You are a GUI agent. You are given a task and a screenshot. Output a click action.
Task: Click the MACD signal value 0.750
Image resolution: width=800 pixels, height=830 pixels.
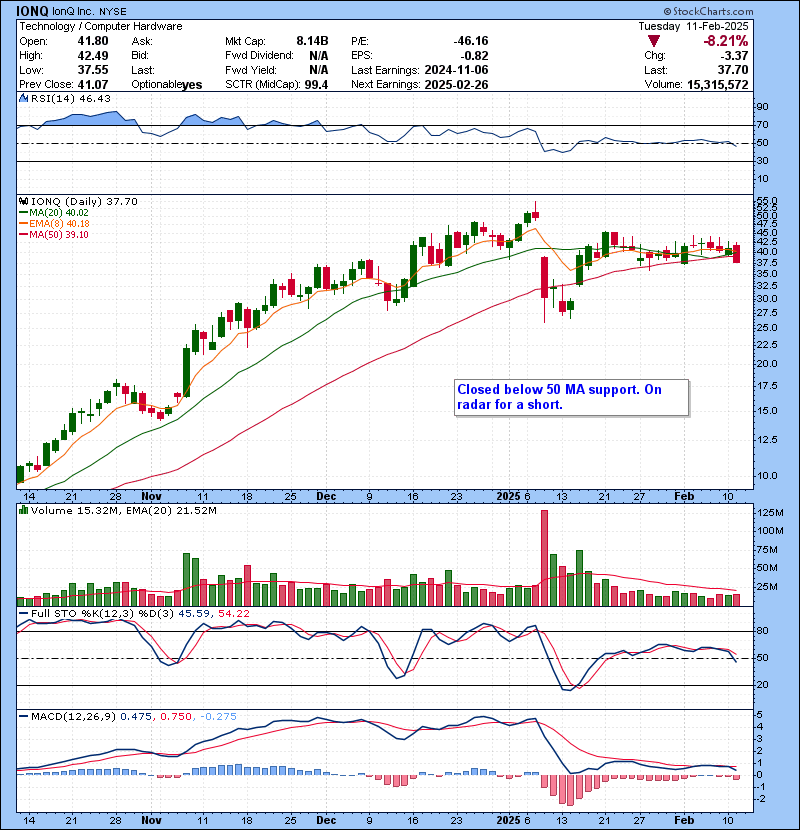pos(176,717)
